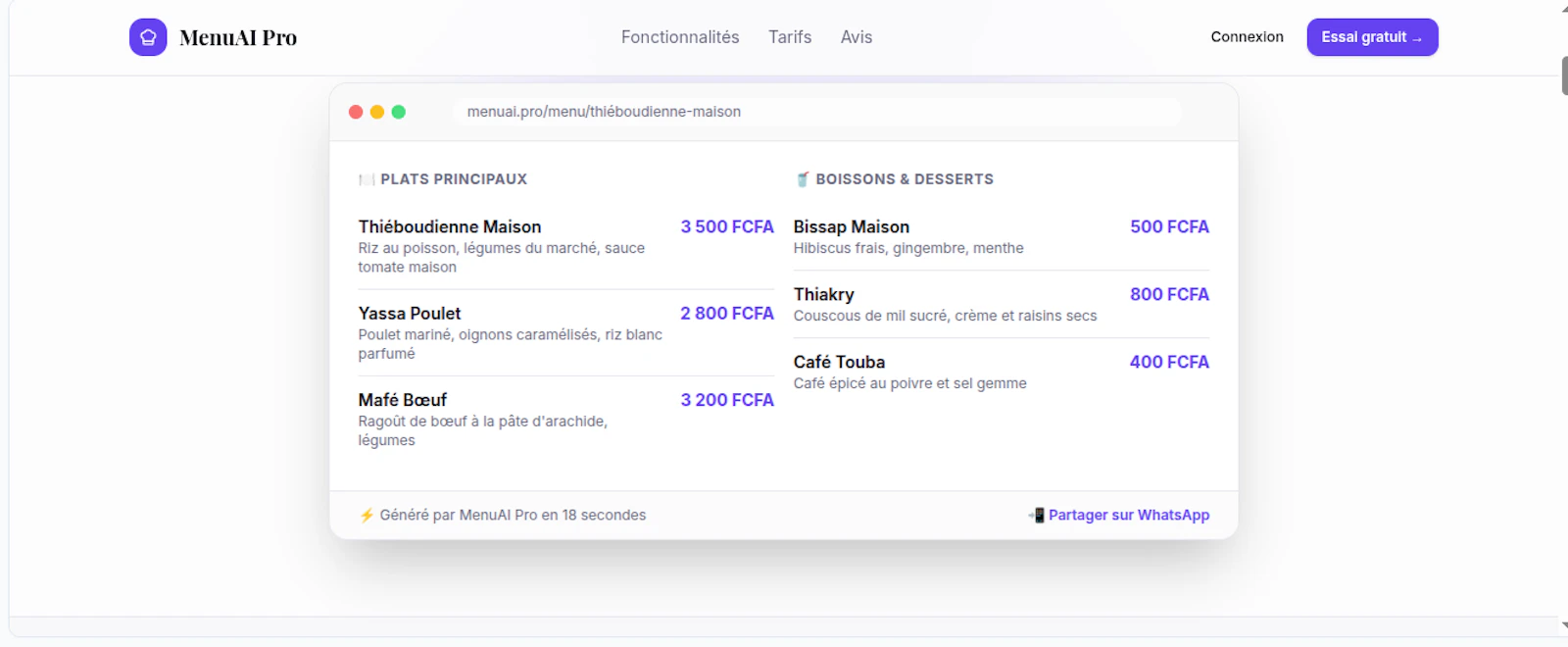Image resolution: width=1568 pixels, height=647 pixels.
Task: Select the Café Touba title
Action: point(839,362)
